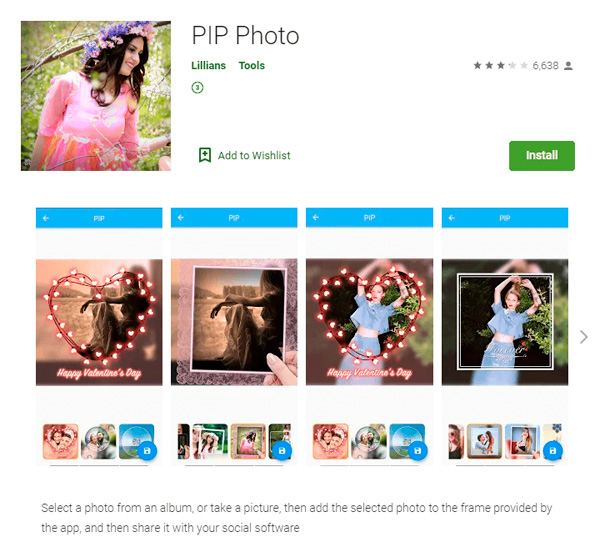Click back arrow in fourth PIP screenshot
The height and width of the screenshot is (552, 600).
452,218
